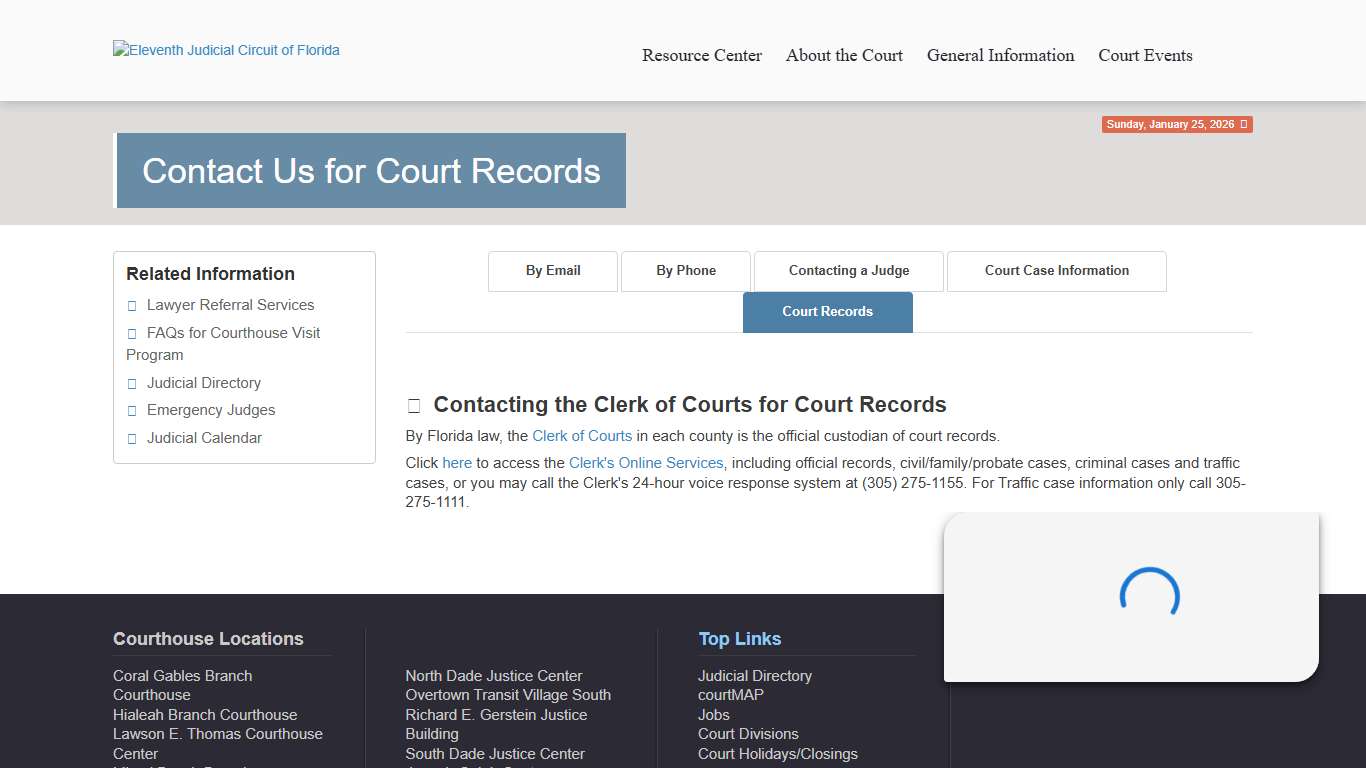Open the Clerk of Courts link

coord(582,436)
